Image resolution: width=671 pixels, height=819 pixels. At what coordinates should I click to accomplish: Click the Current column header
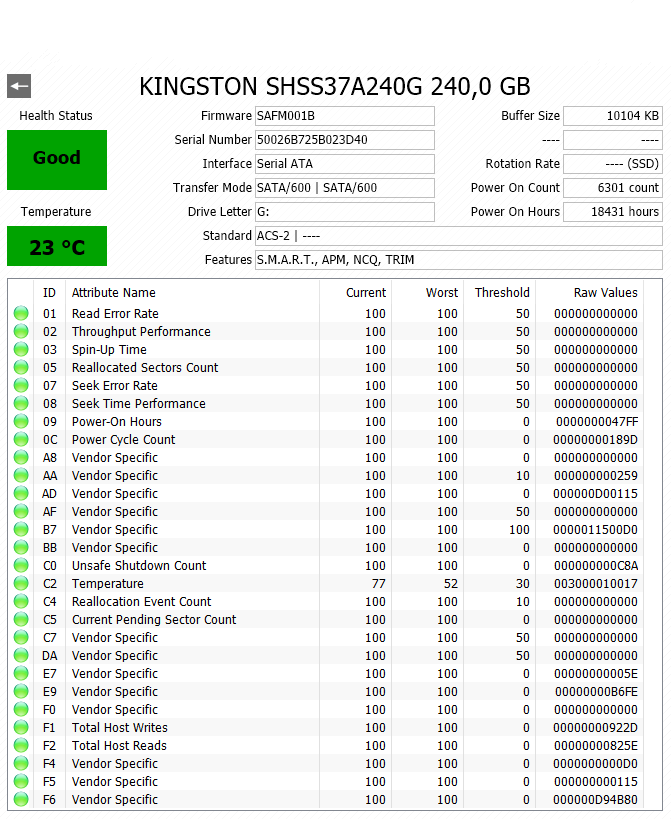tap(356, 292)
